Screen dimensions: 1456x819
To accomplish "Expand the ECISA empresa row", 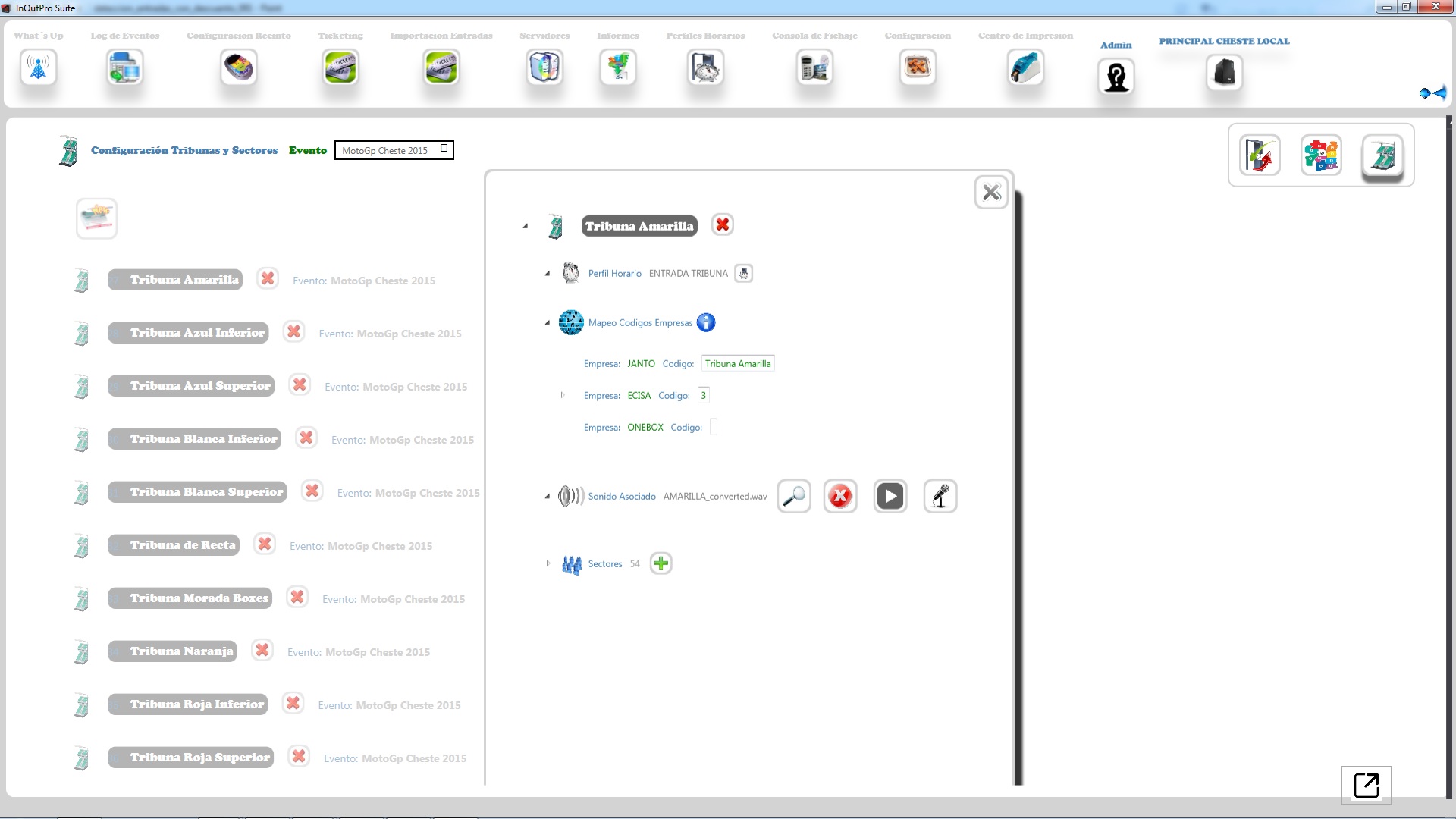I will [562, 395].
